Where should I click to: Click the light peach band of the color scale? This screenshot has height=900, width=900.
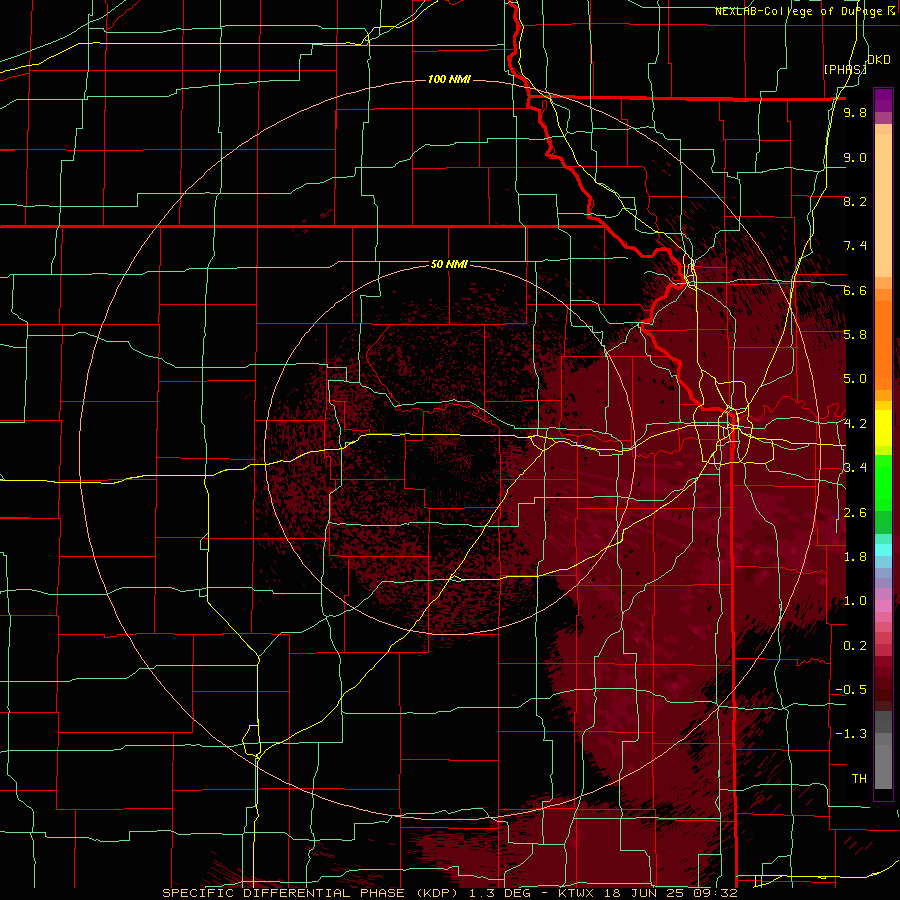883,207
